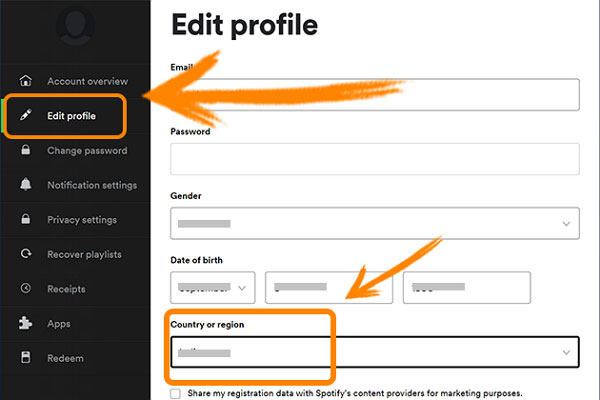The image size is (600, 400).
Task: Enable sharing registration data for marketing checkbox
Action: click(x=176, y=393)
